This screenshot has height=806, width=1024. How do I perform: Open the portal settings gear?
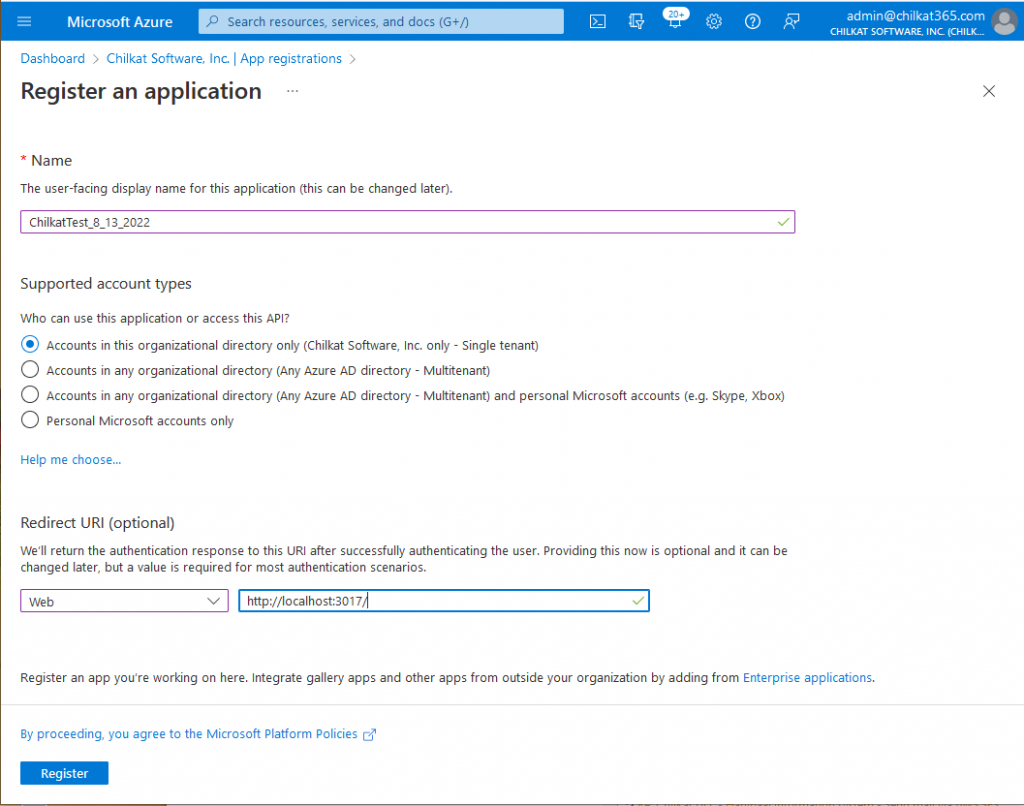714,21
